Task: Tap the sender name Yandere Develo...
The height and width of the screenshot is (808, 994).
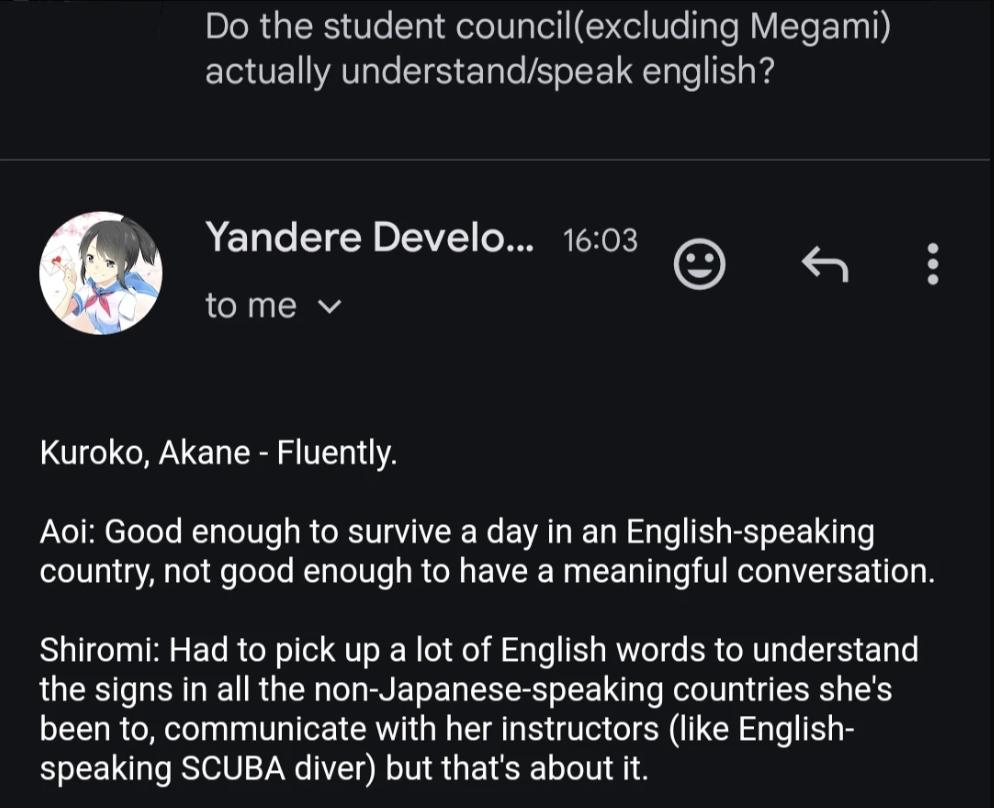Action: 369,238
